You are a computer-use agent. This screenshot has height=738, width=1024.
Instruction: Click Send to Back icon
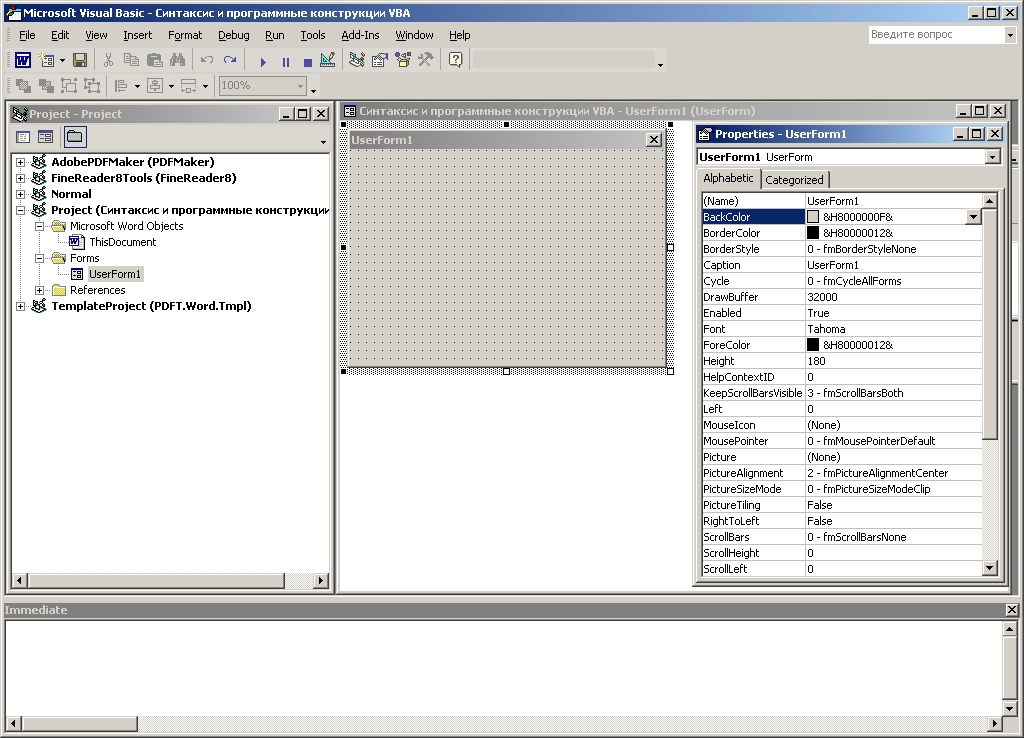pyautogui.click(x=46, y=86)
